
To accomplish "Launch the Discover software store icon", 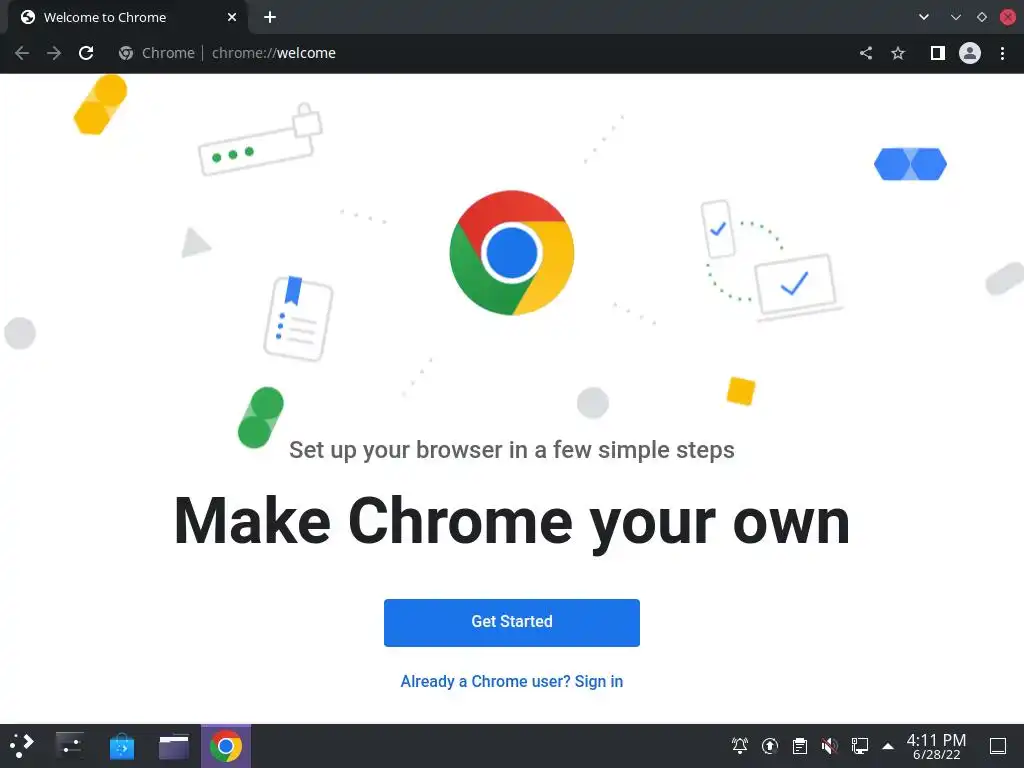I will 121,746.
